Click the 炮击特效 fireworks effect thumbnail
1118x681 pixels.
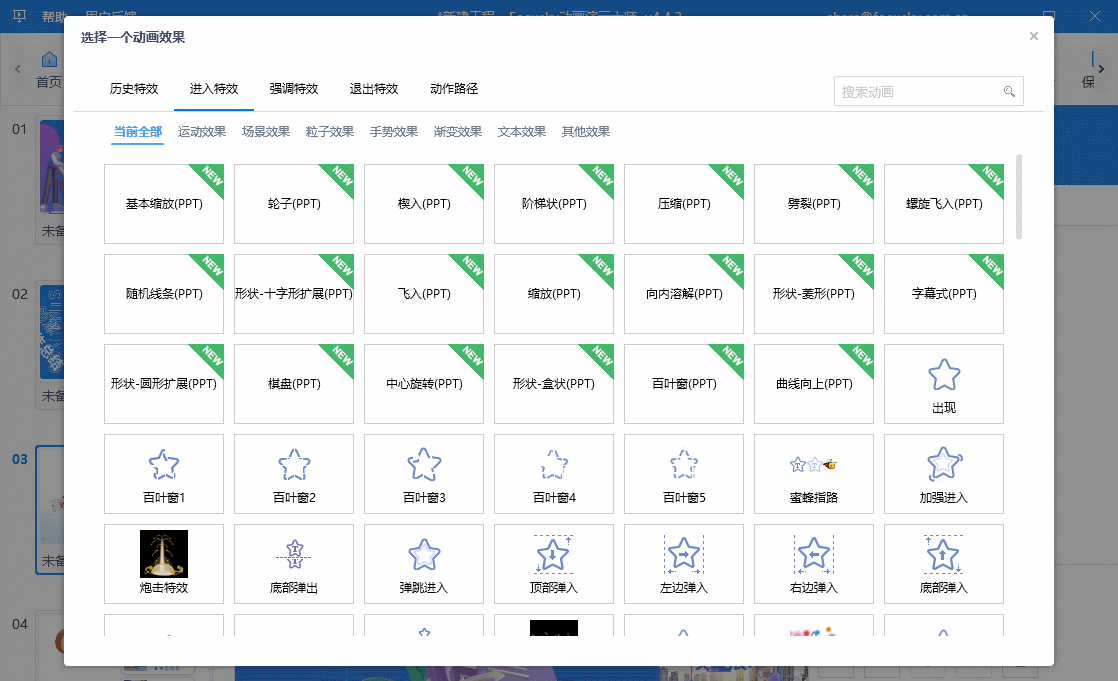(163, 563)
